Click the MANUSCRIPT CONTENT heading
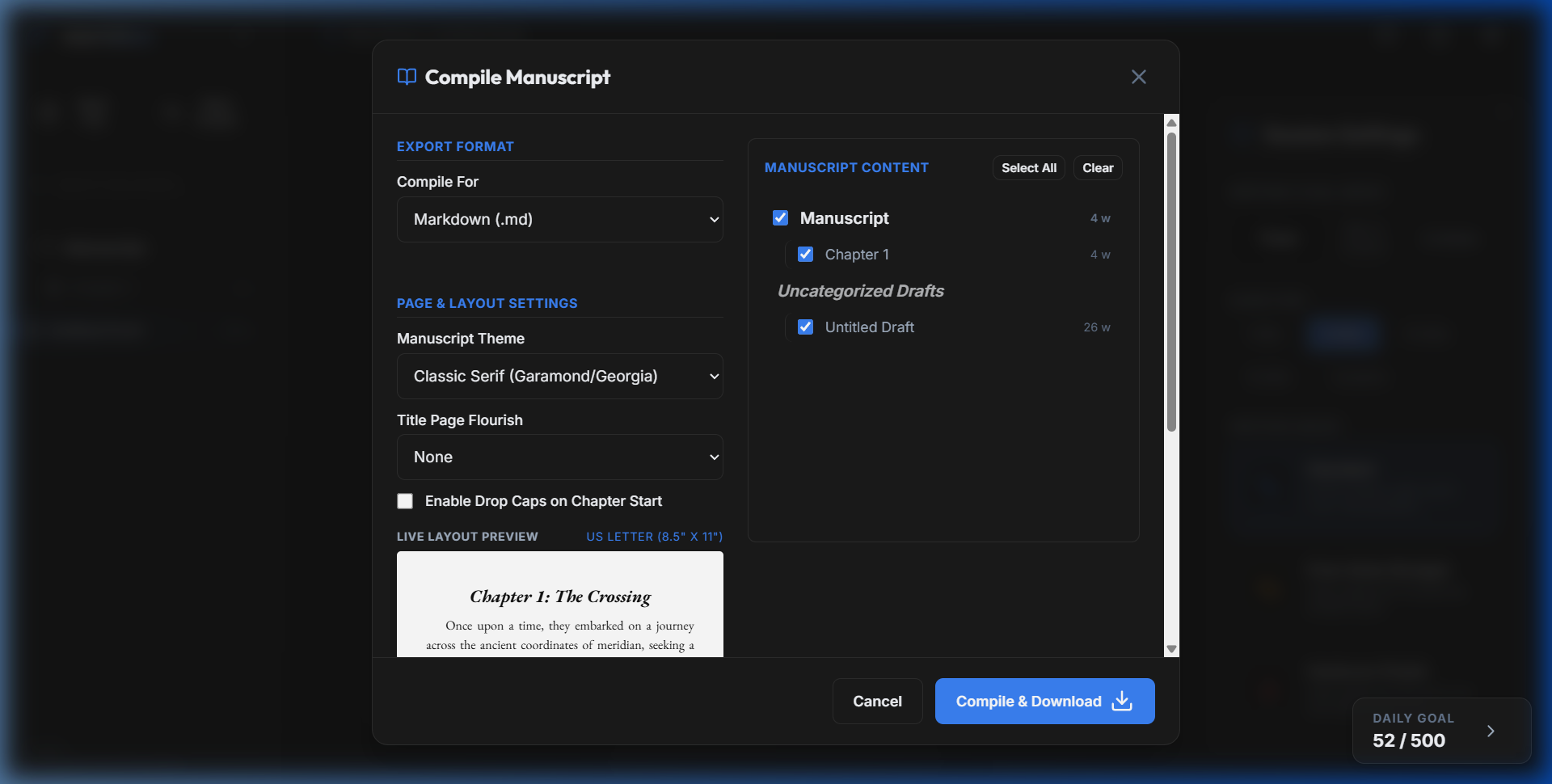Viewport: 1552px width, 784px height. [846, 167]
